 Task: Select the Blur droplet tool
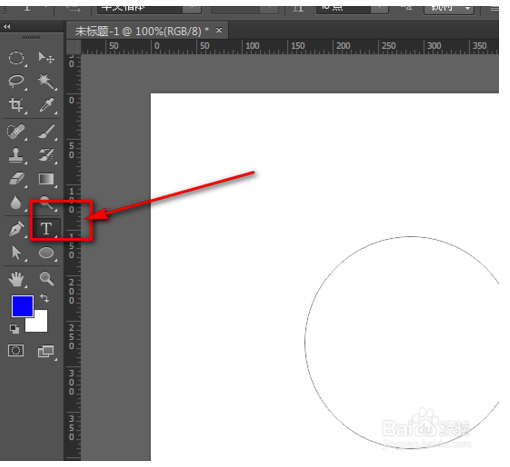coord(16,203)
